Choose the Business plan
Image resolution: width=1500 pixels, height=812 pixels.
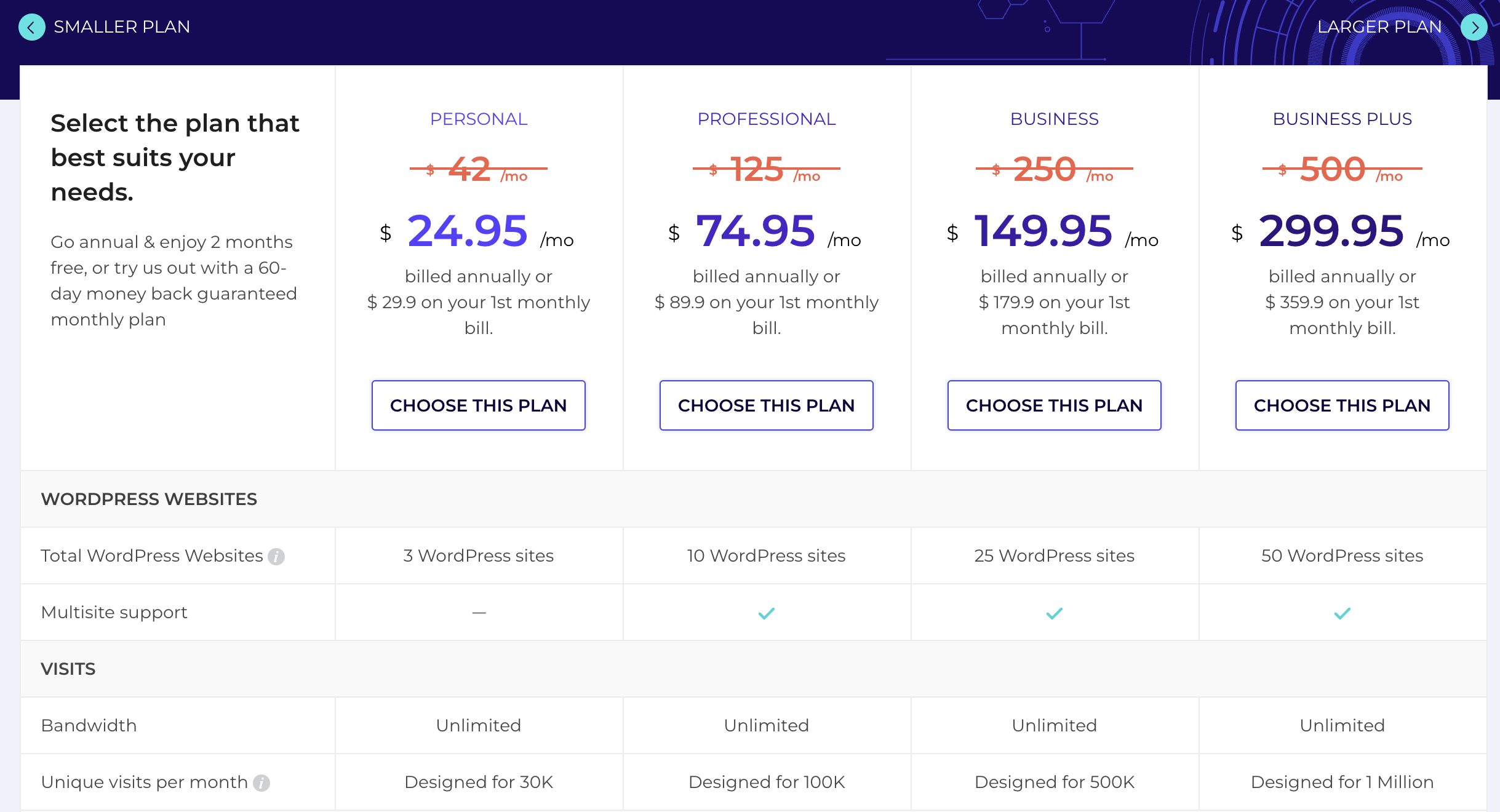[x=1054, y=405]
